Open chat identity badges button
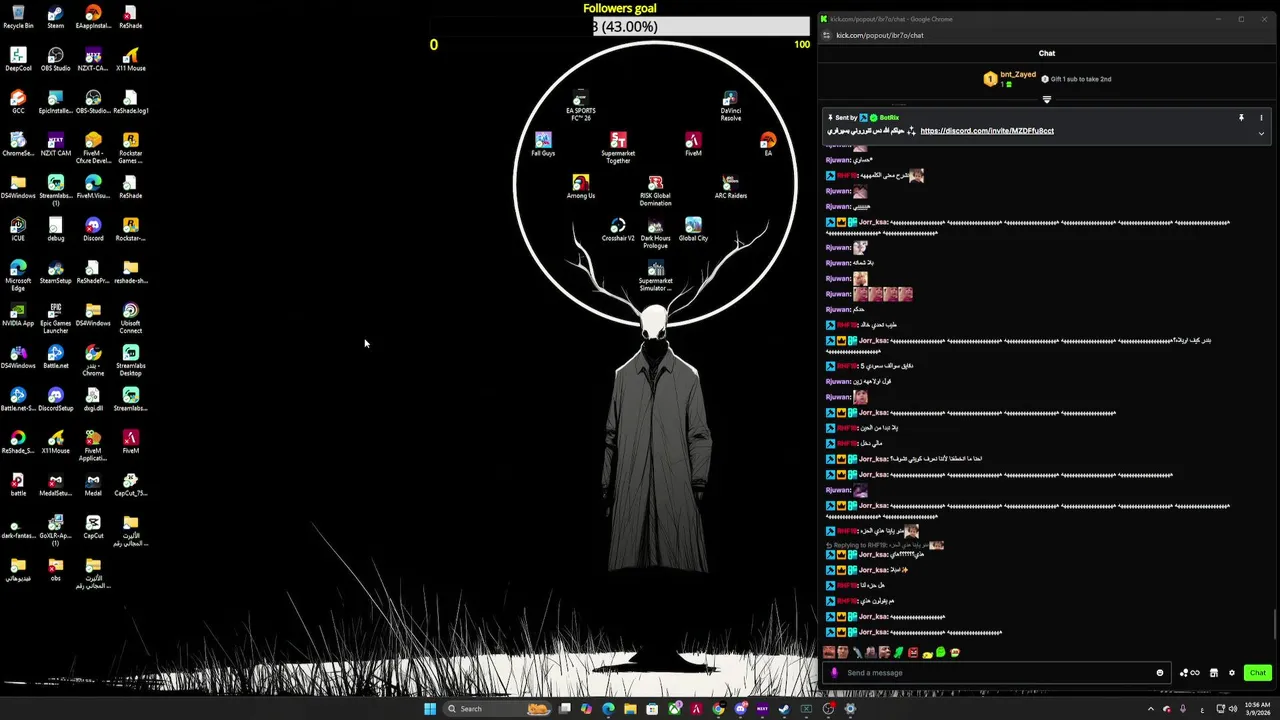The width and height of the screenshot is (1280, 720). coord(1190,673)
